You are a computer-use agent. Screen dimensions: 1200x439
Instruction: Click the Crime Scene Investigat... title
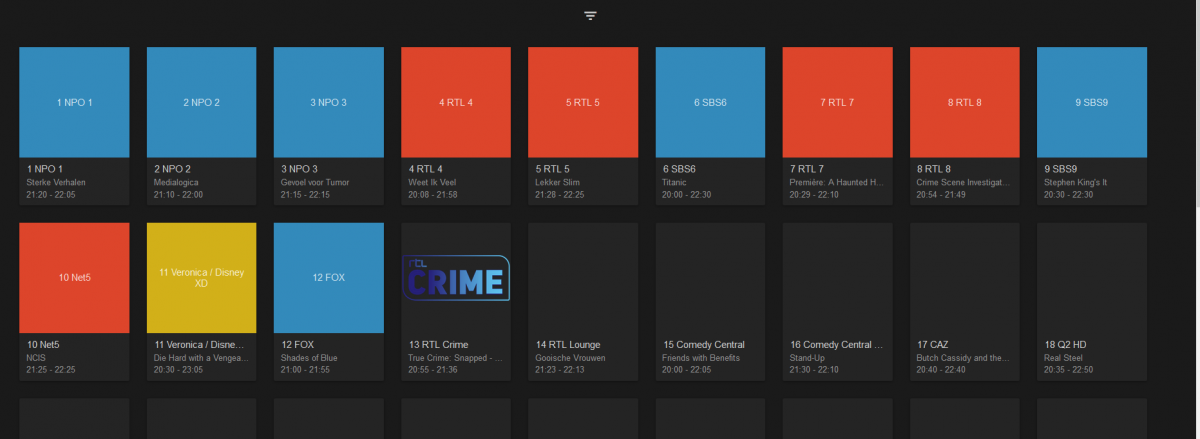tap(964, 182)
